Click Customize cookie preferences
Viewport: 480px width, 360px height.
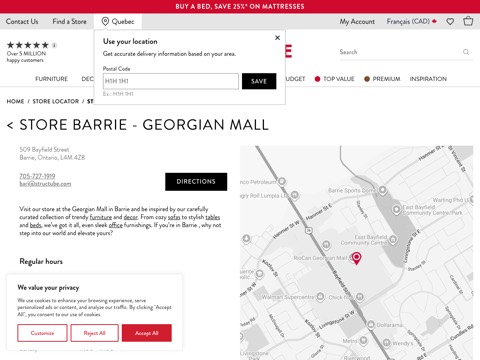click(42, 333)
